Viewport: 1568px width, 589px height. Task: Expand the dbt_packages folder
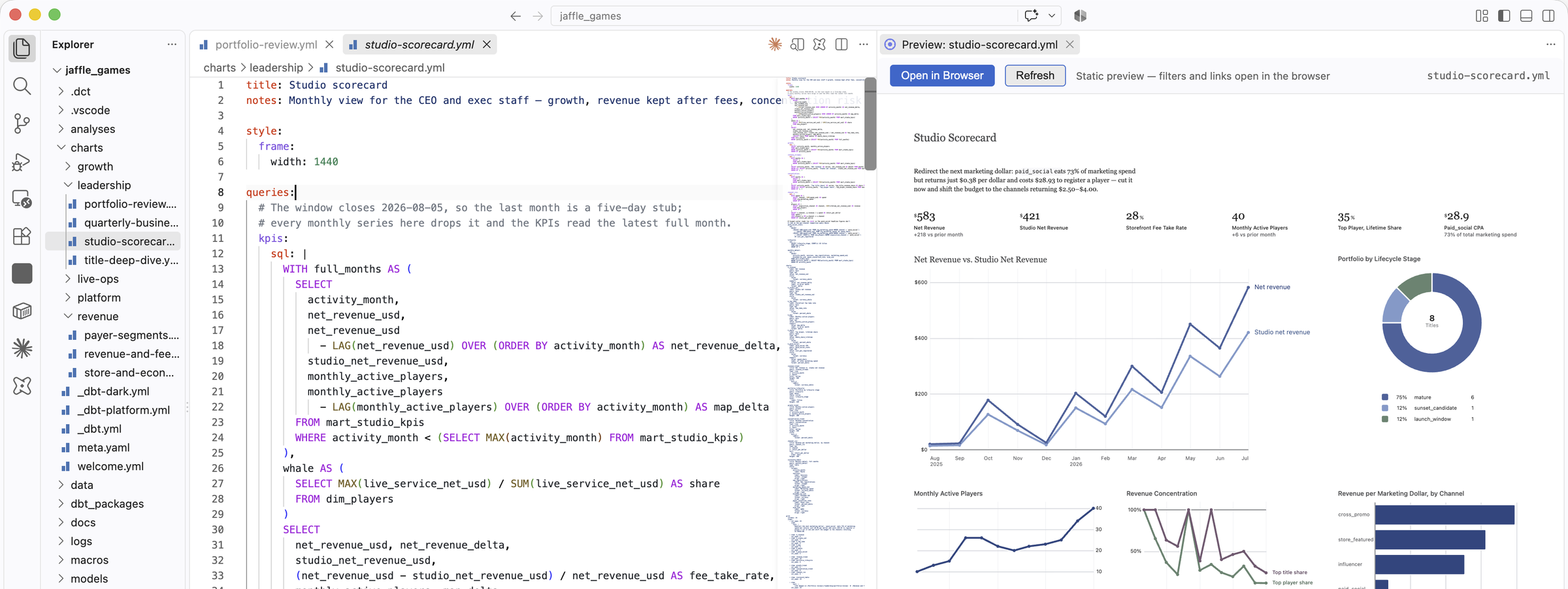point(61,504)
